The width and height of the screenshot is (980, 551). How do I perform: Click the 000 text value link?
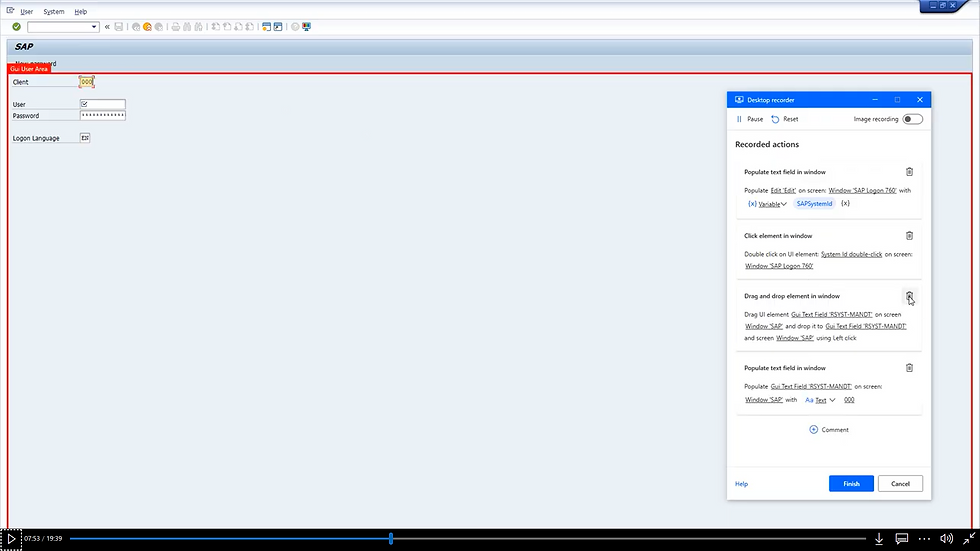click(x=849, y=400)
